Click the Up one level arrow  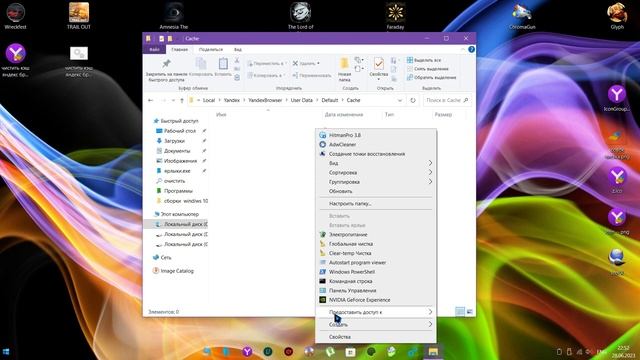coord(182,100)
